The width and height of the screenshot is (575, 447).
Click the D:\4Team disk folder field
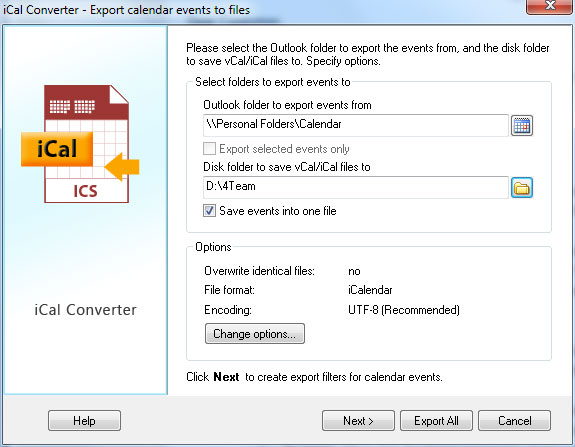point(356,187)
